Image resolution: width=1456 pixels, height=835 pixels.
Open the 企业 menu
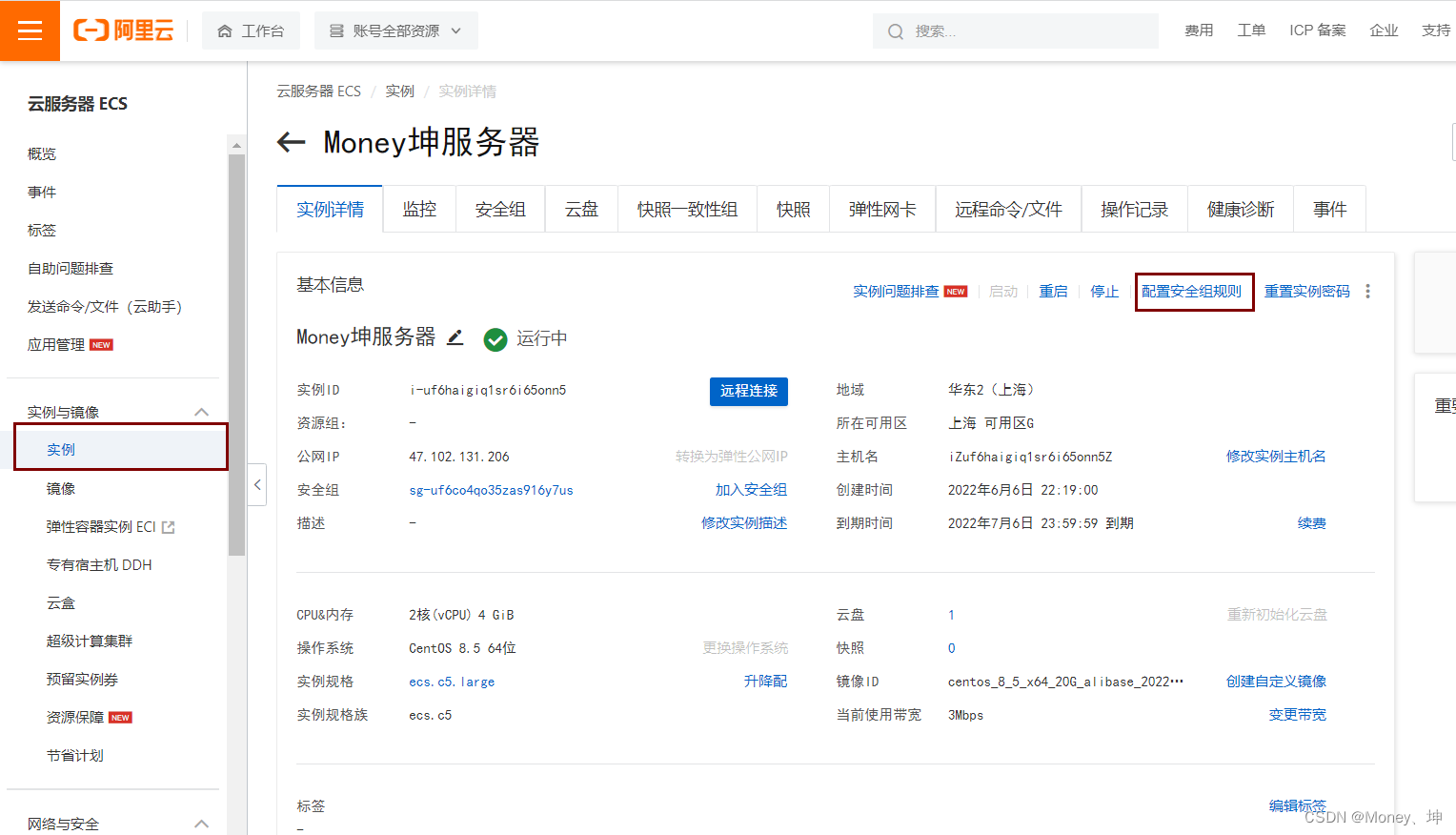1384,31
